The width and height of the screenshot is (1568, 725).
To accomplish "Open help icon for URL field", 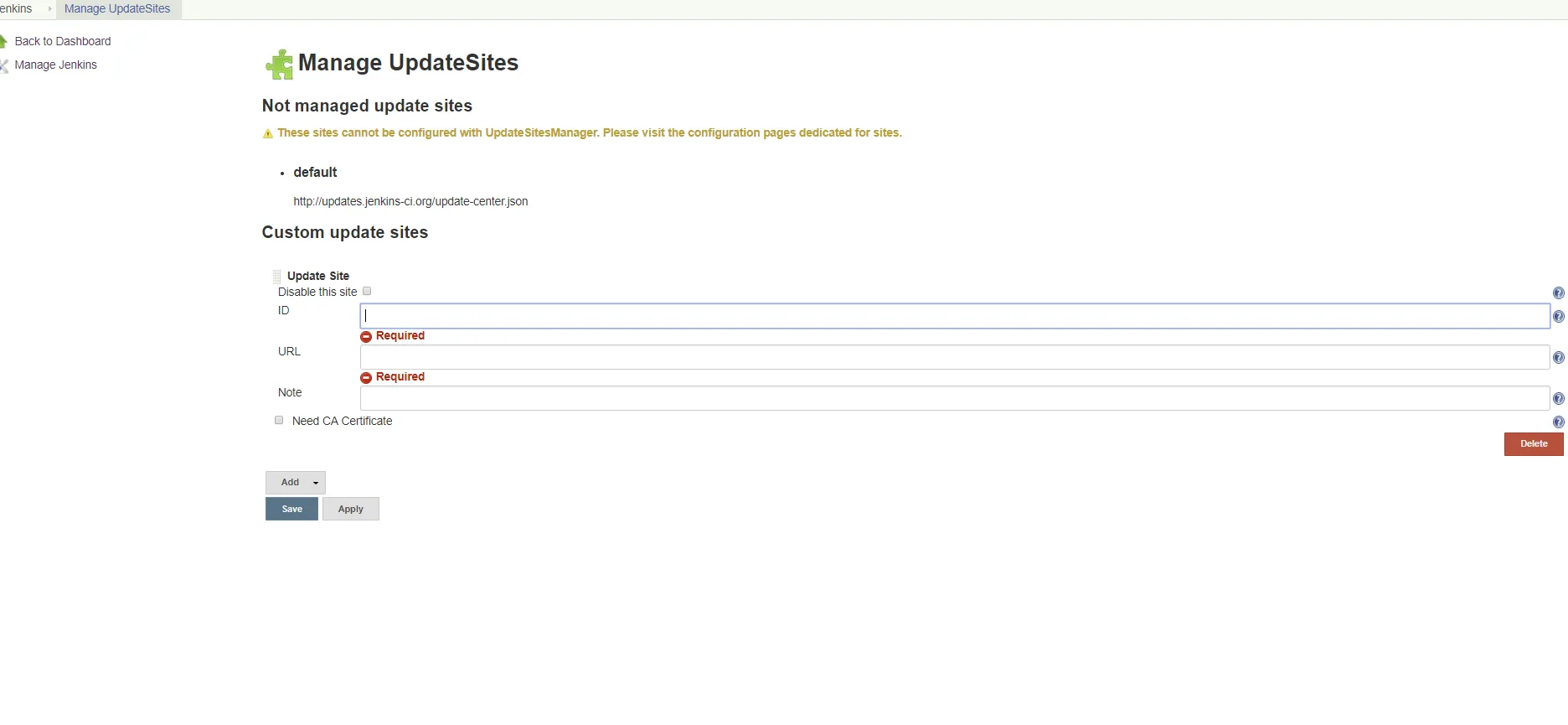I will 1558,357.
